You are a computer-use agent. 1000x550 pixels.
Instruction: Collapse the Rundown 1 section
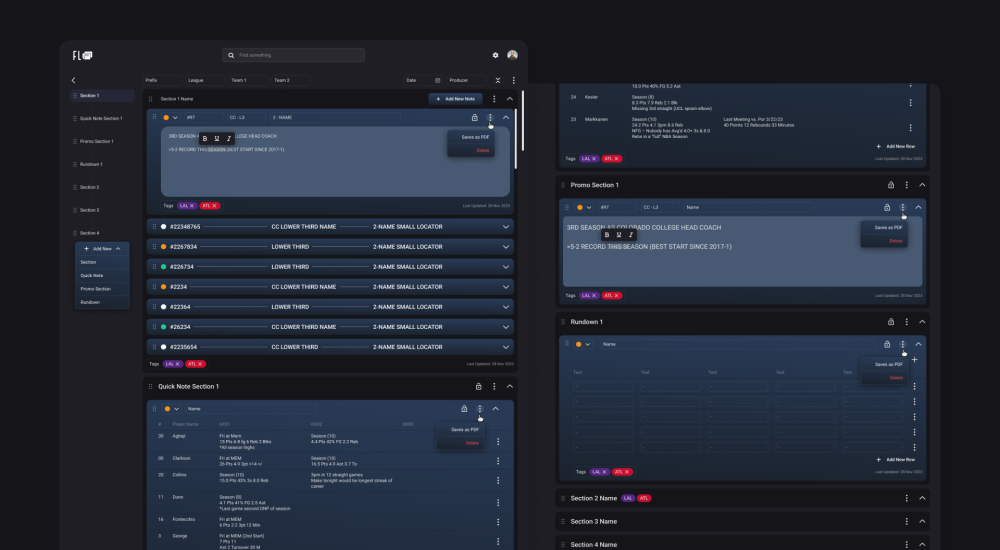[922, 322]
